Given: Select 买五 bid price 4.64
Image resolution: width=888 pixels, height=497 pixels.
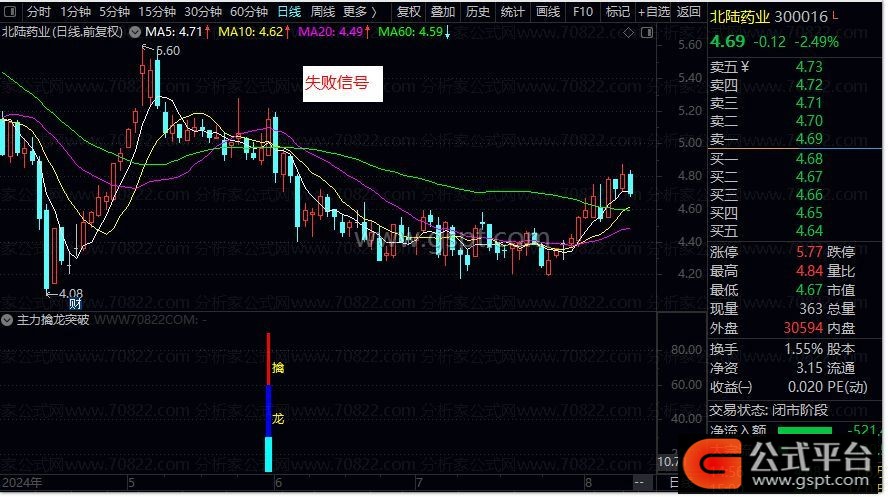Looking at the screenshot, I should click(x=809, y=231).
